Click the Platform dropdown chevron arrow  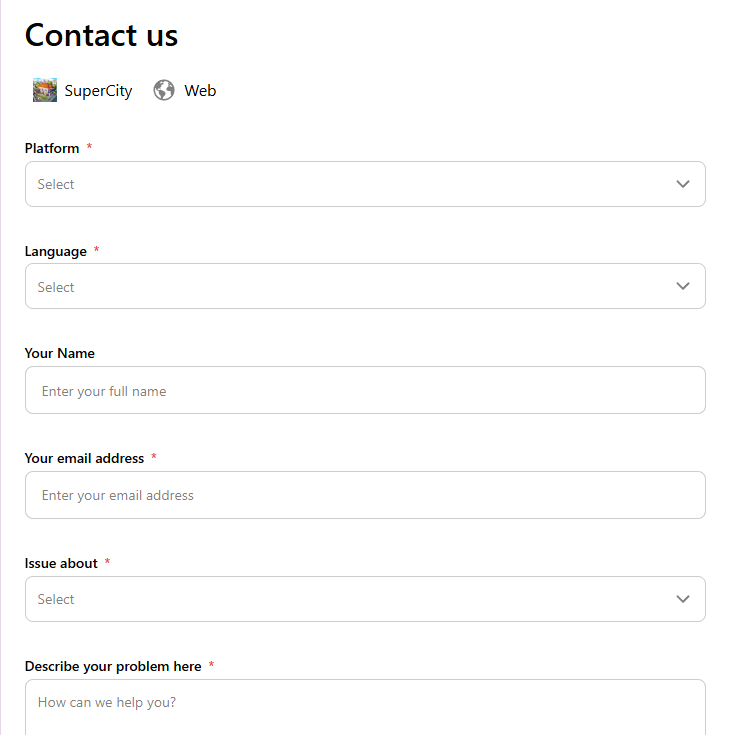click(x=683, y=184)
